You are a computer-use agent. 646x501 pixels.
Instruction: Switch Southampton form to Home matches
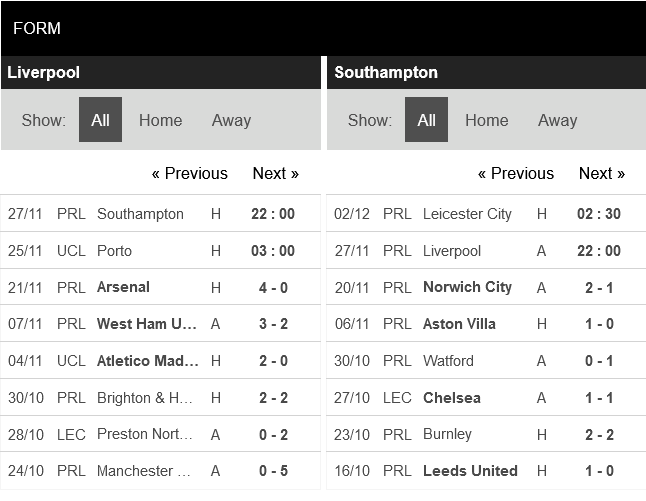tap(486, 120)
